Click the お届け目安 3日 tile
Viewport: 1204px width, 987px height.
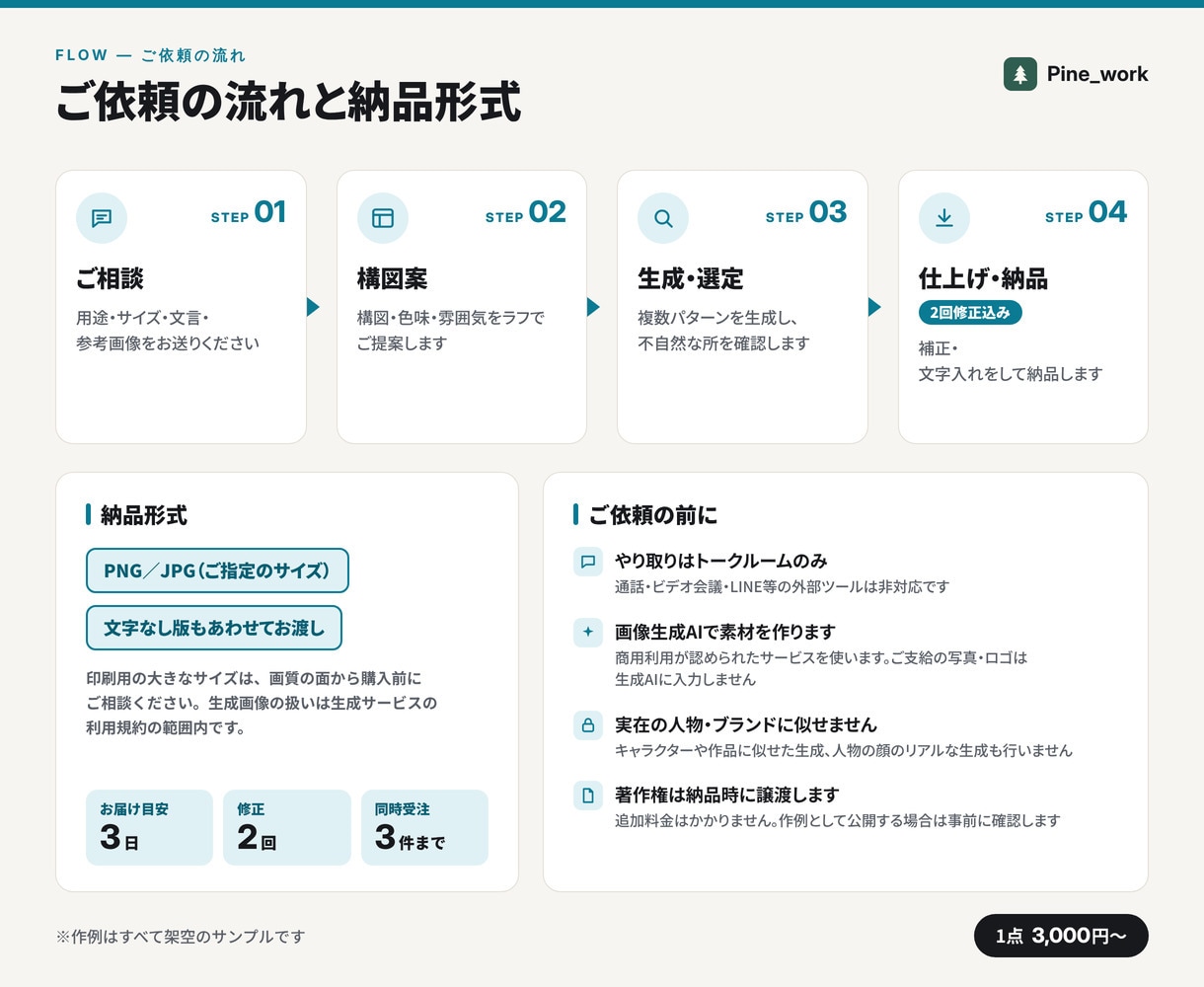[149, 827]
